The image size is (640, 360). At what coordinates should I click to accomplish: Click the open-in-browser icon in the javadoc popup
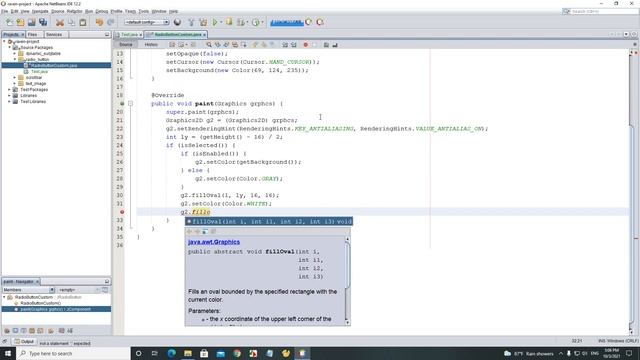coord(205,231)
